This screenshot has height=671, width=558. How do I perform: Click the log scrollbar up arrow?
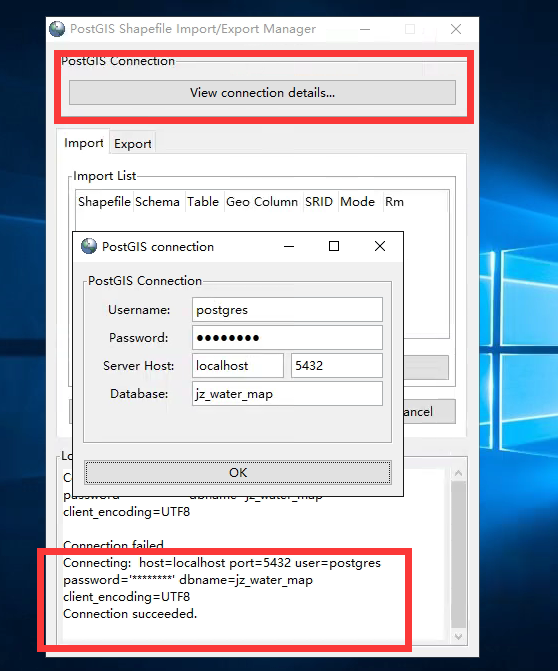458,473
